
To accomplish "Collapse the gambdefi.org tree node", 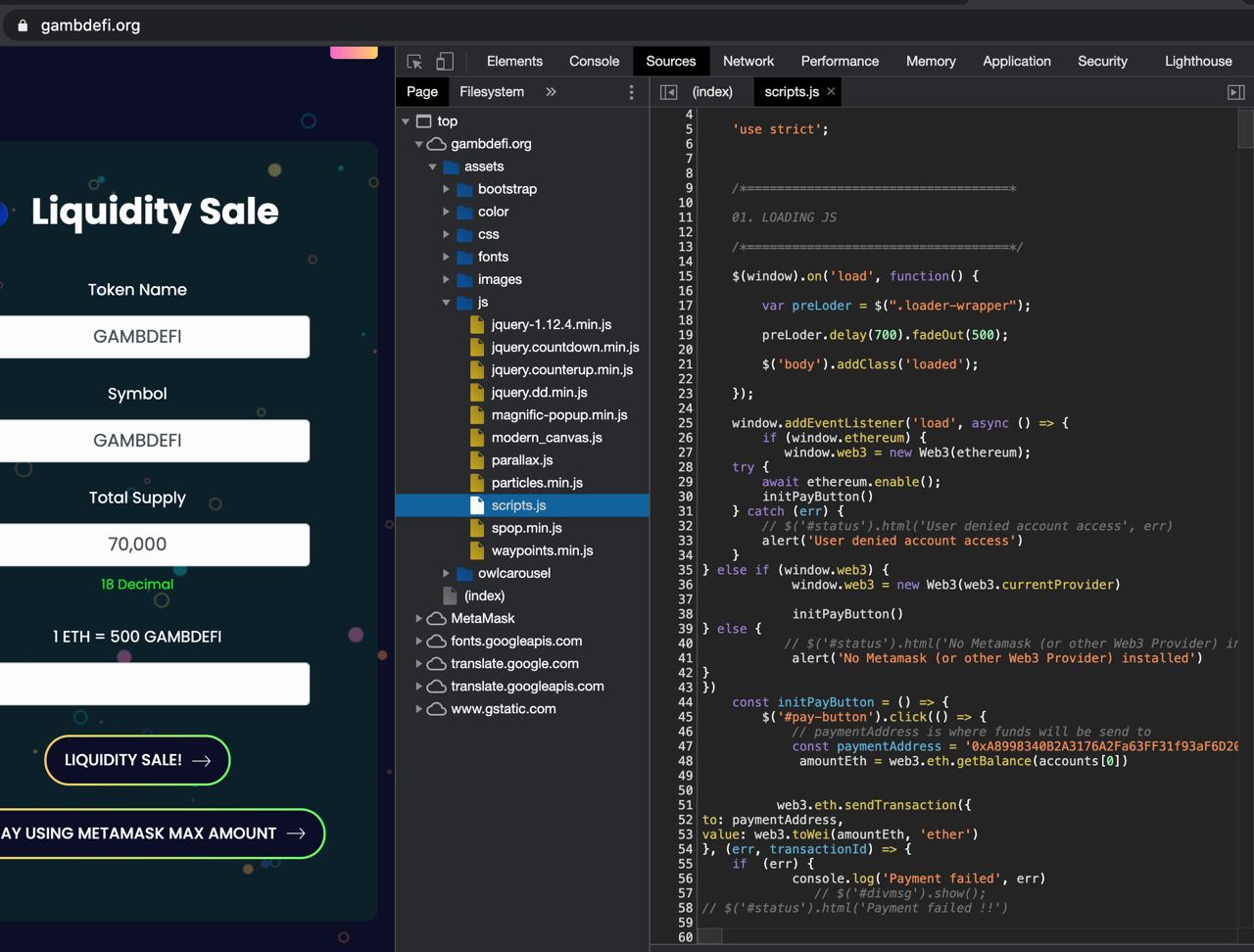I will 418,144.
